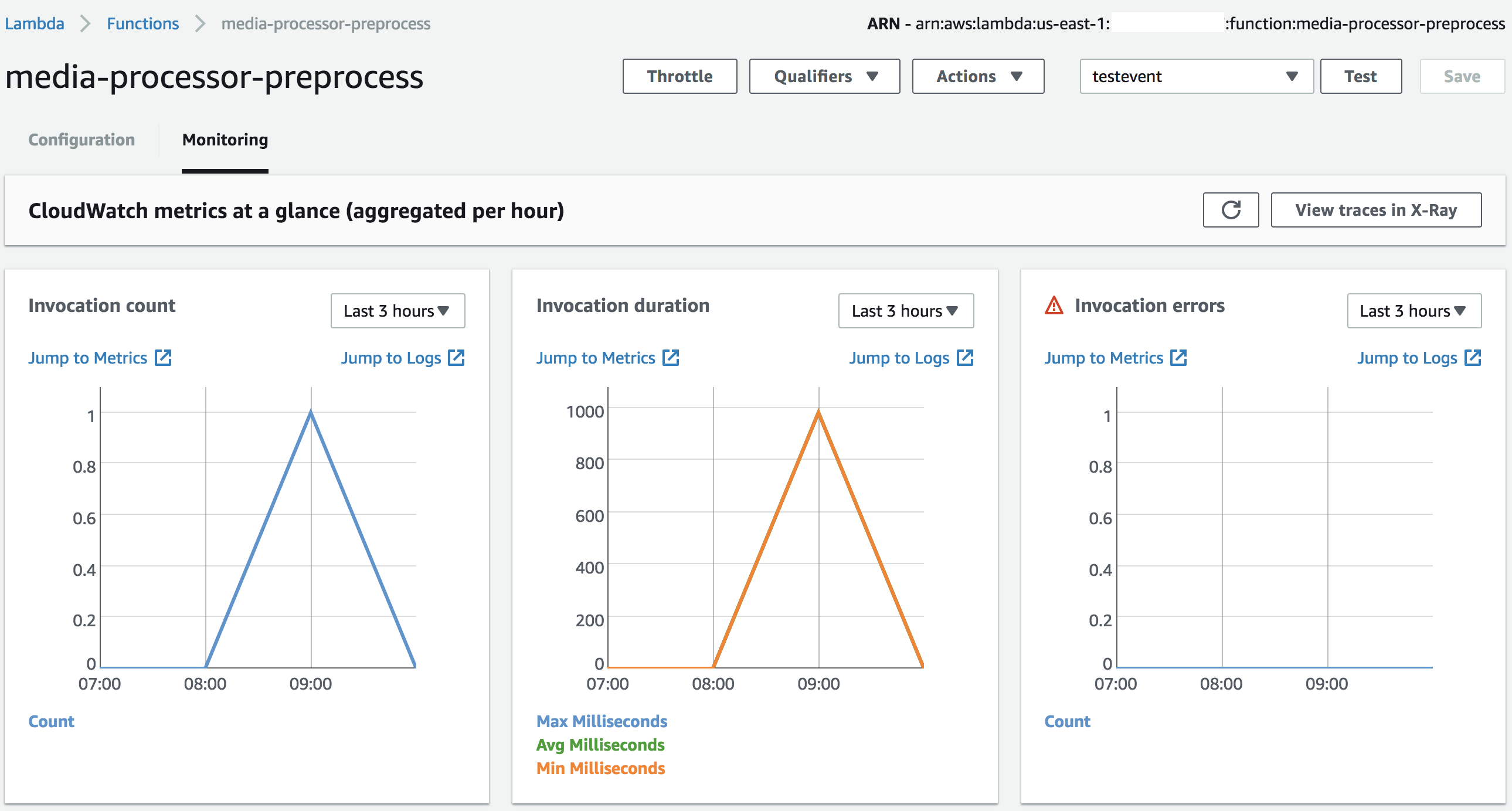This screenshot has height=811, width=1512.
Task: Jump to Metrics for Invocation errors
Action: tap(1103, 358)
